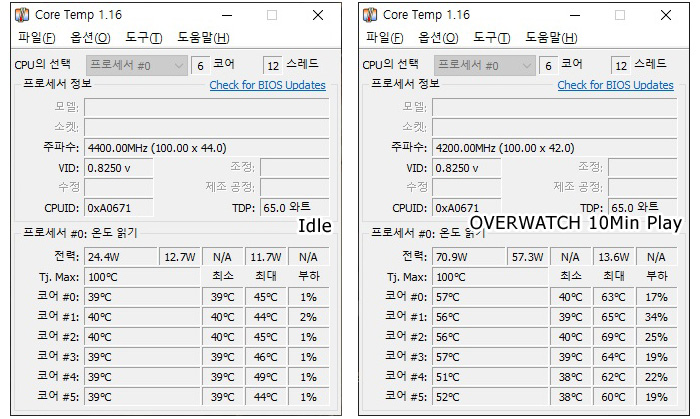Click the 24.4W power reading field
The image size is (700, 419).
[121, 257]
